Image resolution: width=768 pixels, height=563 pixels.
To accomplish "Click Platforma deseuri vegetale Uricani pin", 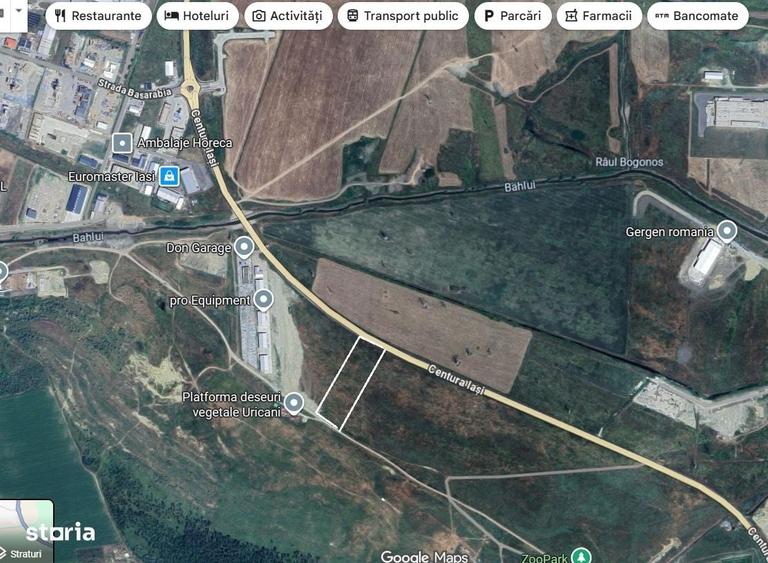I will [x=294, y=404].
